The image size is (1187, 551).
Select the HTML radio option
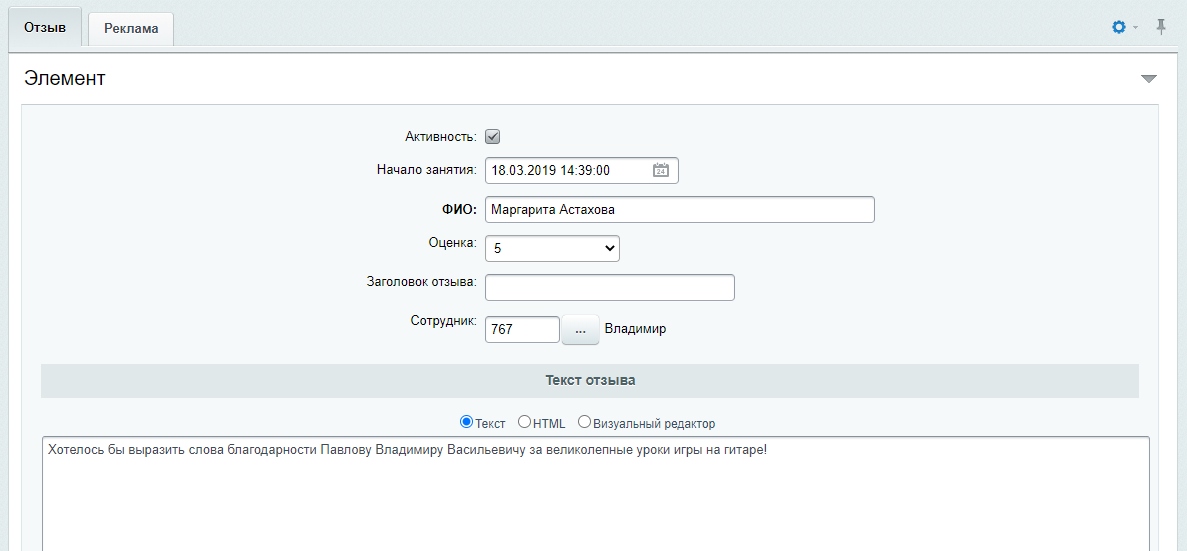point(524,422)
